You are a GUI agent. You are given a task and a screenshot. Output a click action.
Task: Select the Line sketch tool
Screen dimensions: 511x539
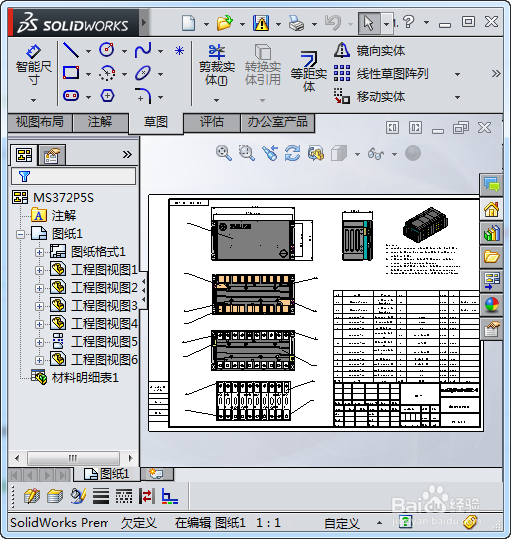(x=71, y=50)
